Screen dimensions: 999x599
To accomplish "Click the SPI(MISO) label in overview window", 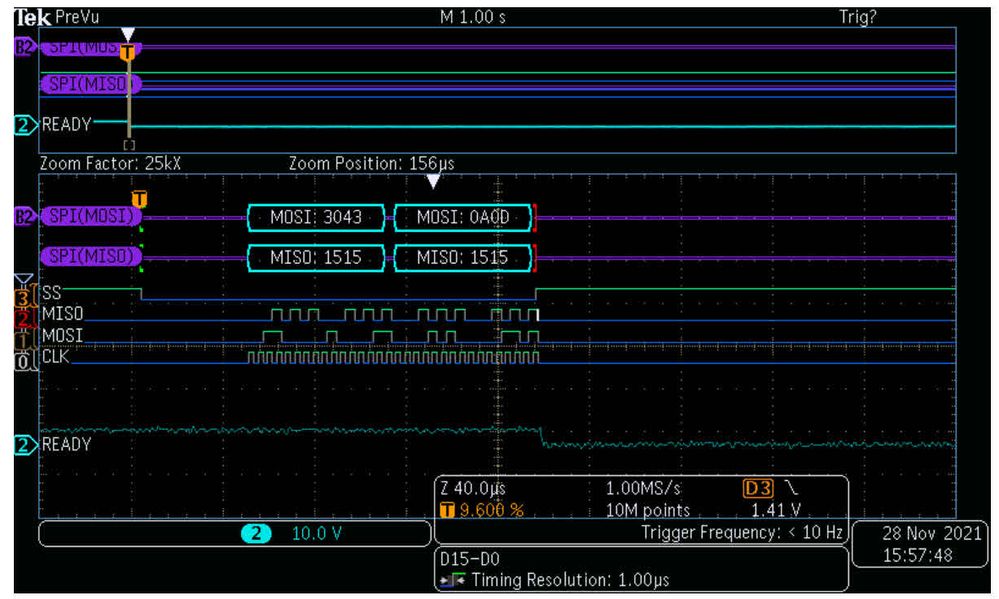I will click(91, 83).
